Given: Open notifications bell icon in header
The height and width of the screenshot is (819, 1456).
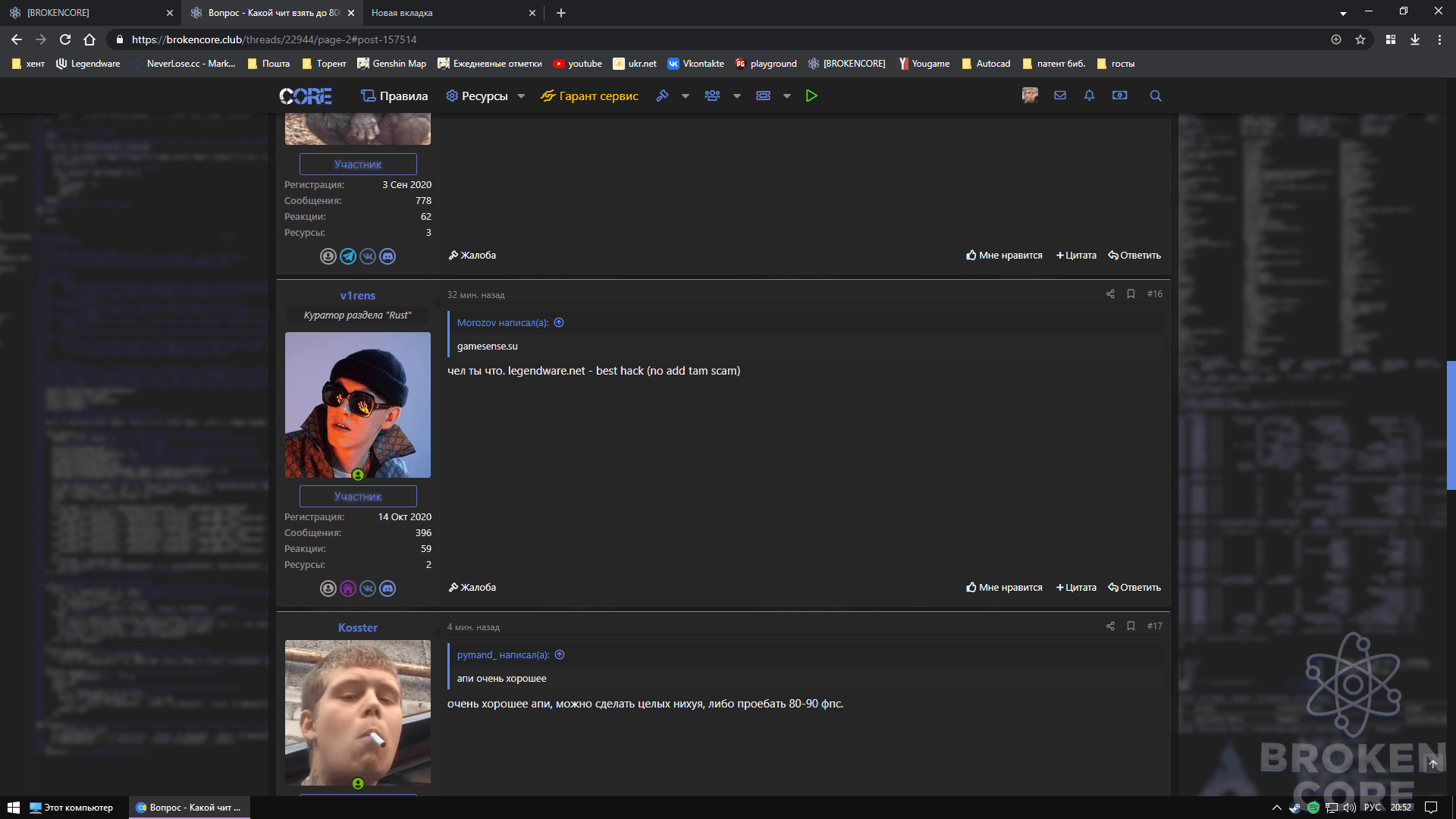Looking at the screenshot, I should (1089, 96).
